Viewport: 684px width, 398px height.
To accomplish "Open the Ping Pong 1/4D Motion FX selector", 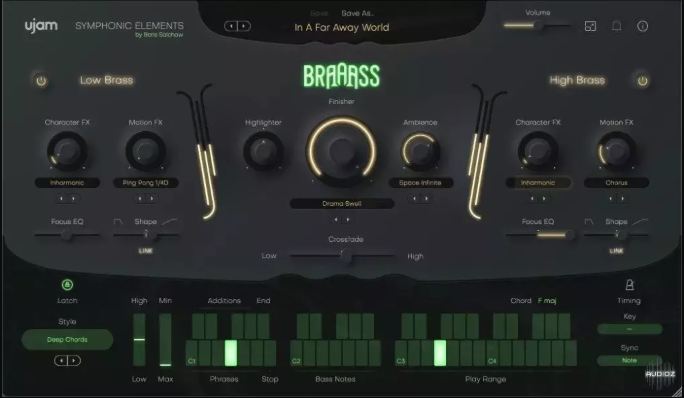I will click(145, 183).
